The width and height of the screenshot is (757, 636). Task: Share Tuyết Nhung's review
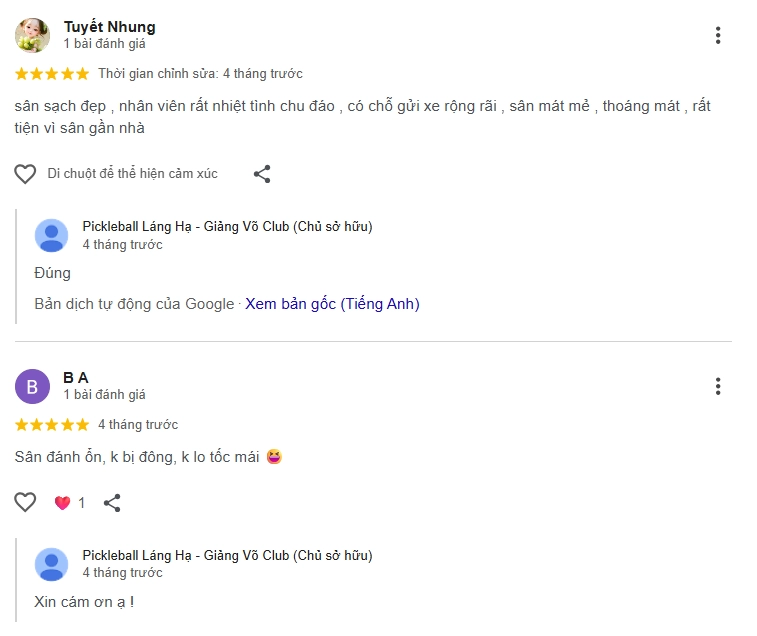coord(262,174)
